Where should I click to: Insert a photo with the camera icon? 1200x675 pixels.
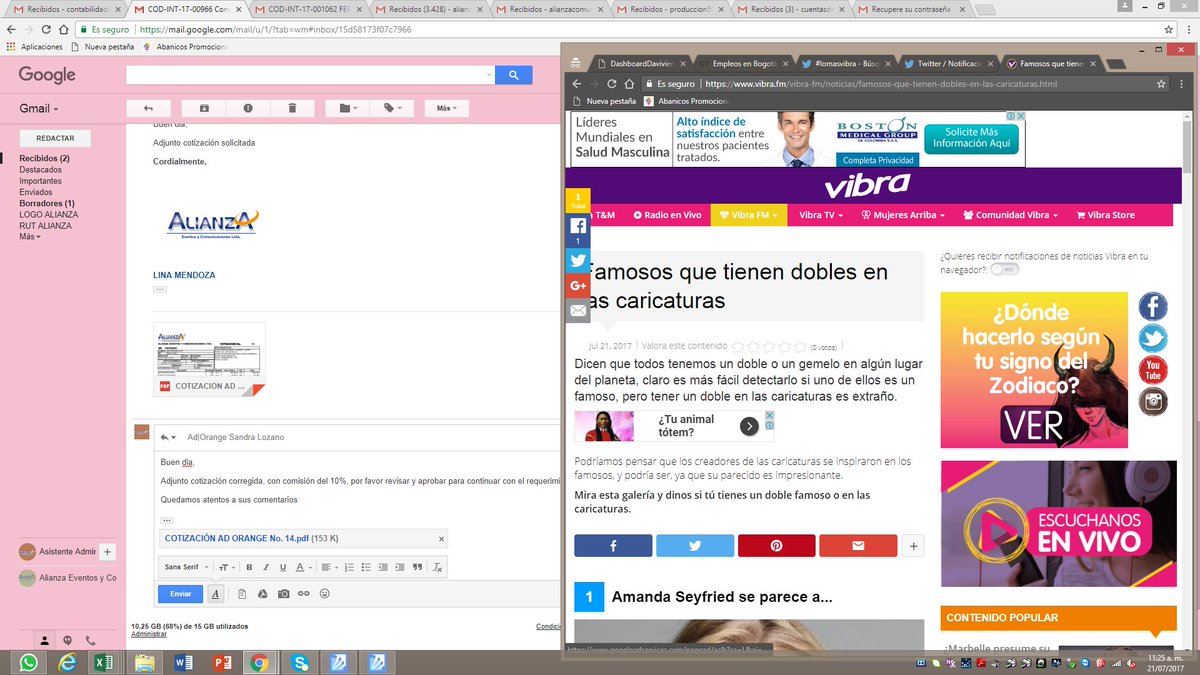pos(283,594)
